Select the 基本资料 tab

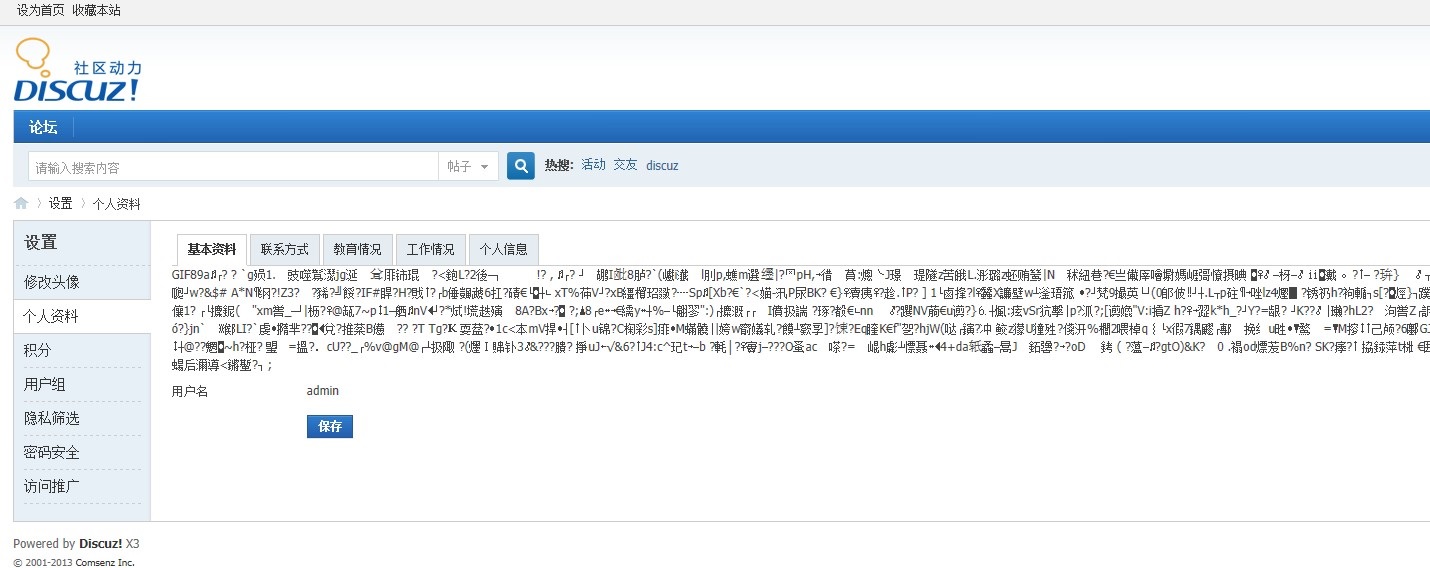(x=212, y=250)
